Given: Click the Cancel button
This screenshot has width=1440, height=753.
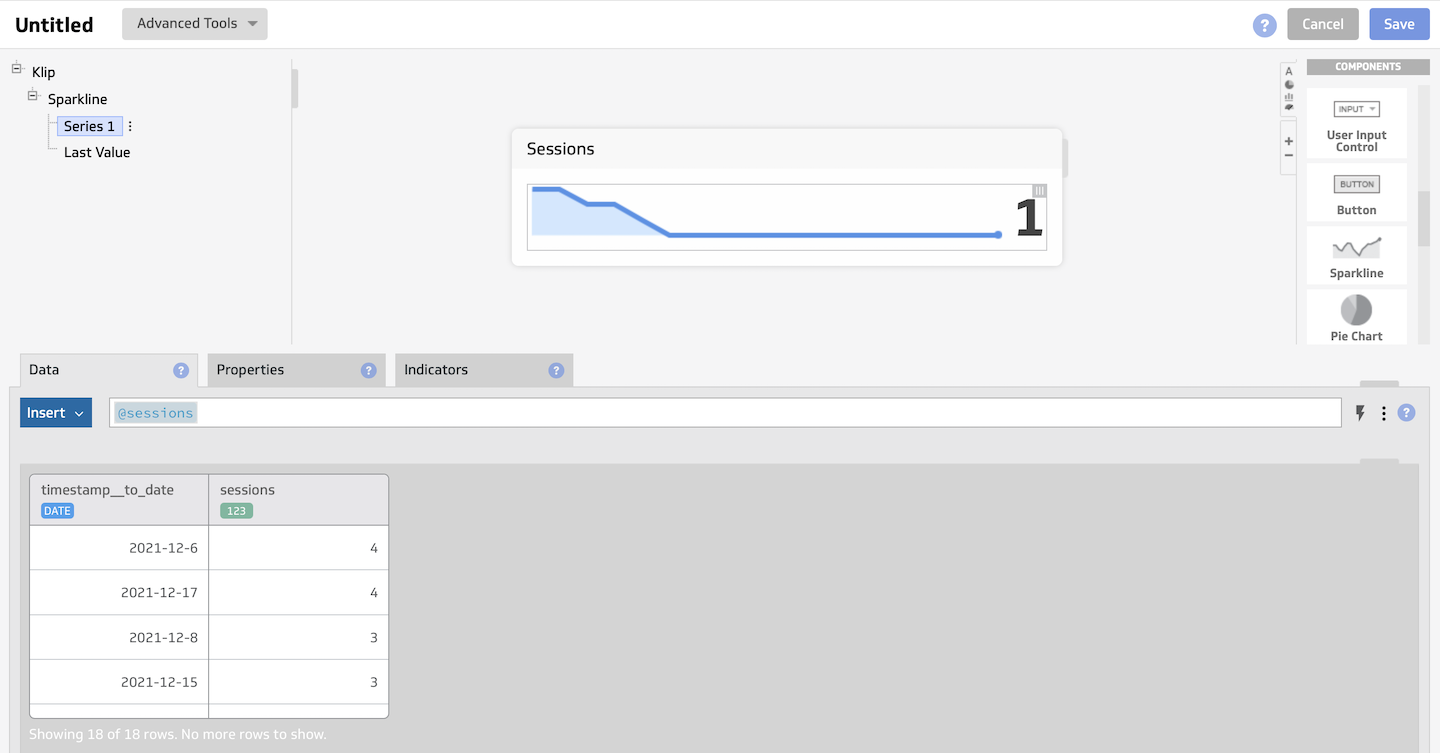Looking at the screenshot, I should (x=1322, y=24).
